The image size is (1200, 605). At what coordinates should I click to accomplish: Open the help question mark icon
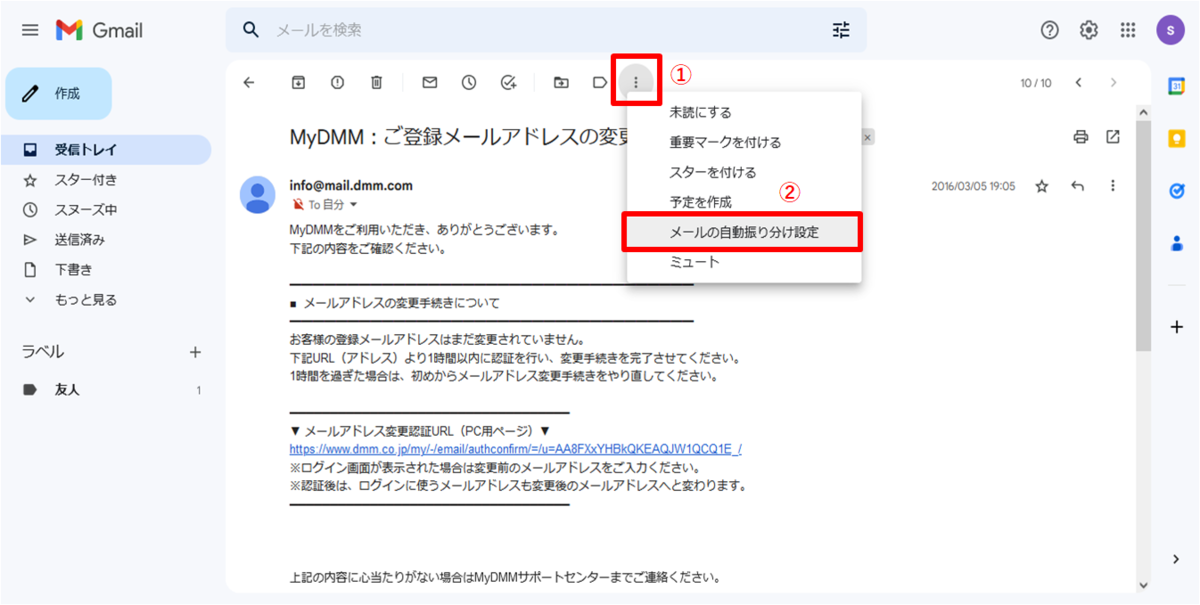click(x=1050, y=30)
